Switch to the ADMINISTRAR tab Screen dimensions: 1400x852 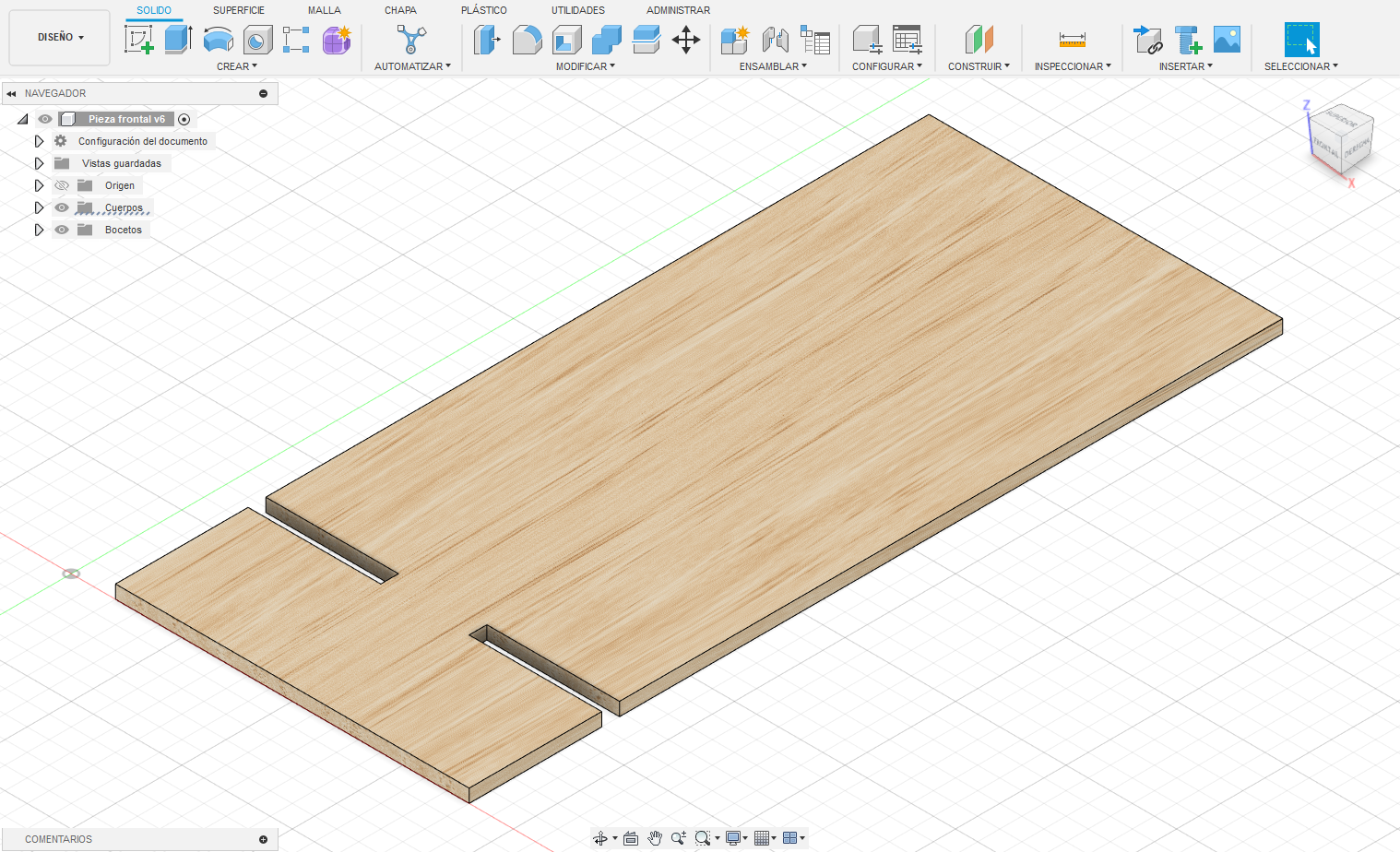678,10
